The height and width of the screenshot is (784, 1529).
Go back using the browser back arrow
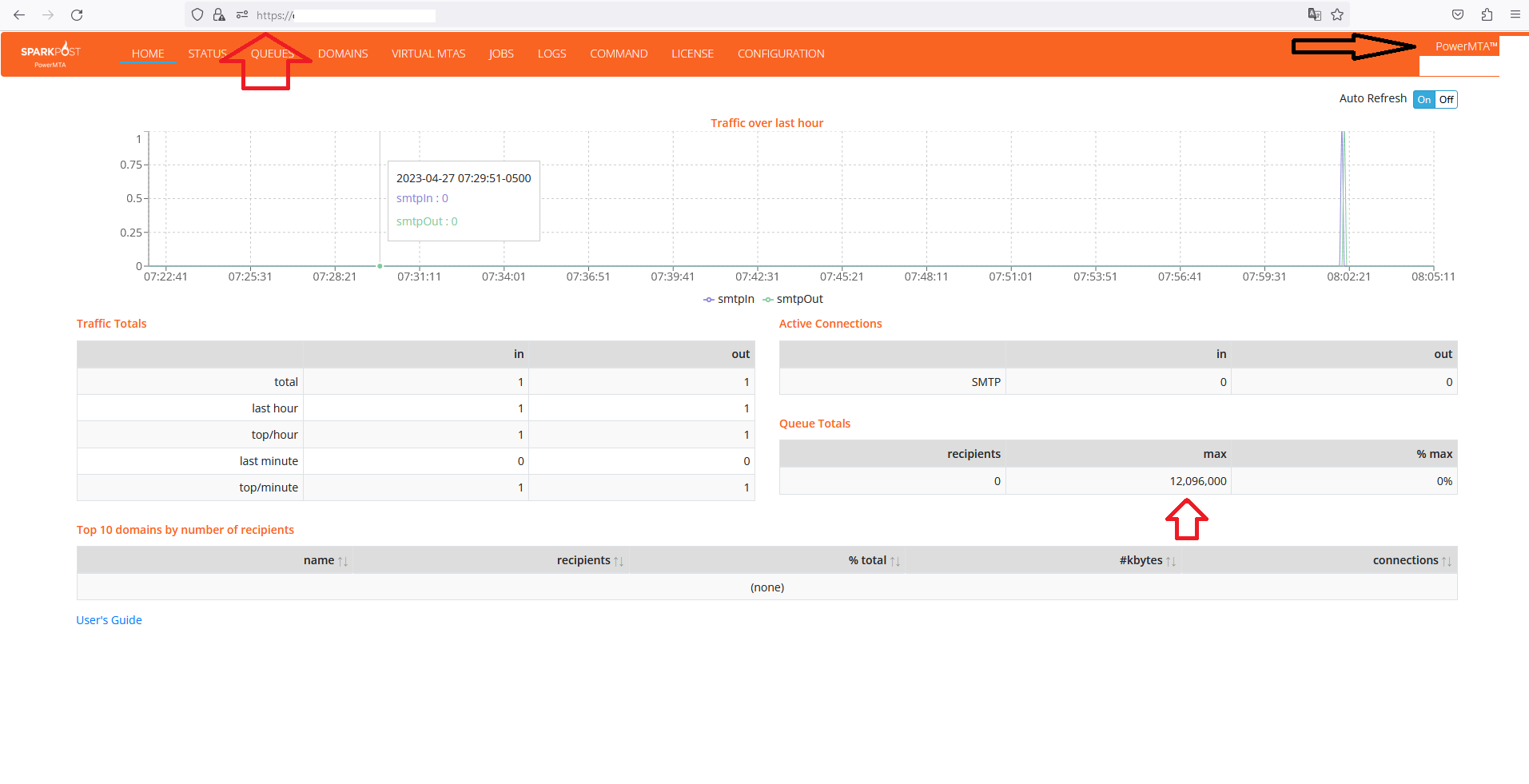click(19, 15)
